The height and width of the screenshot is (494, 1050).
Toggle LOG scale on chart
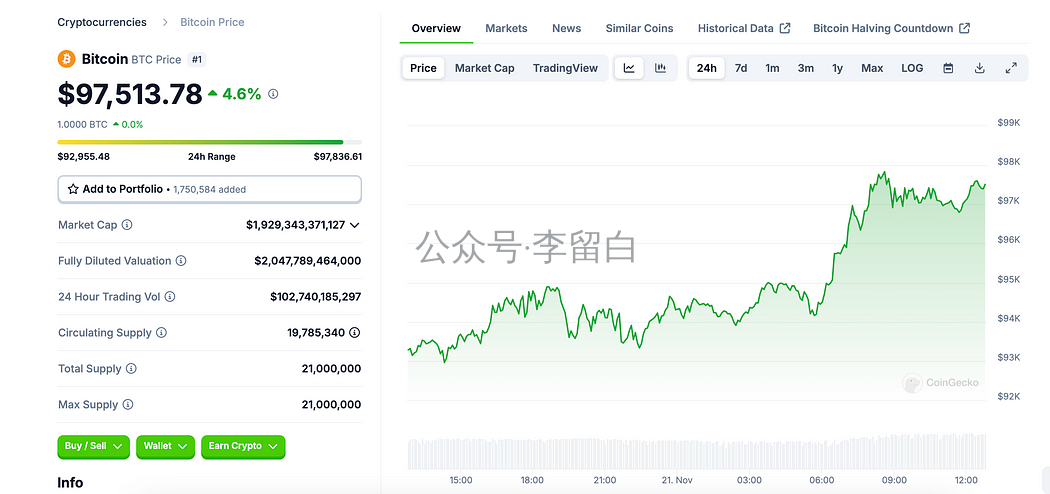[x=912, y=68]
